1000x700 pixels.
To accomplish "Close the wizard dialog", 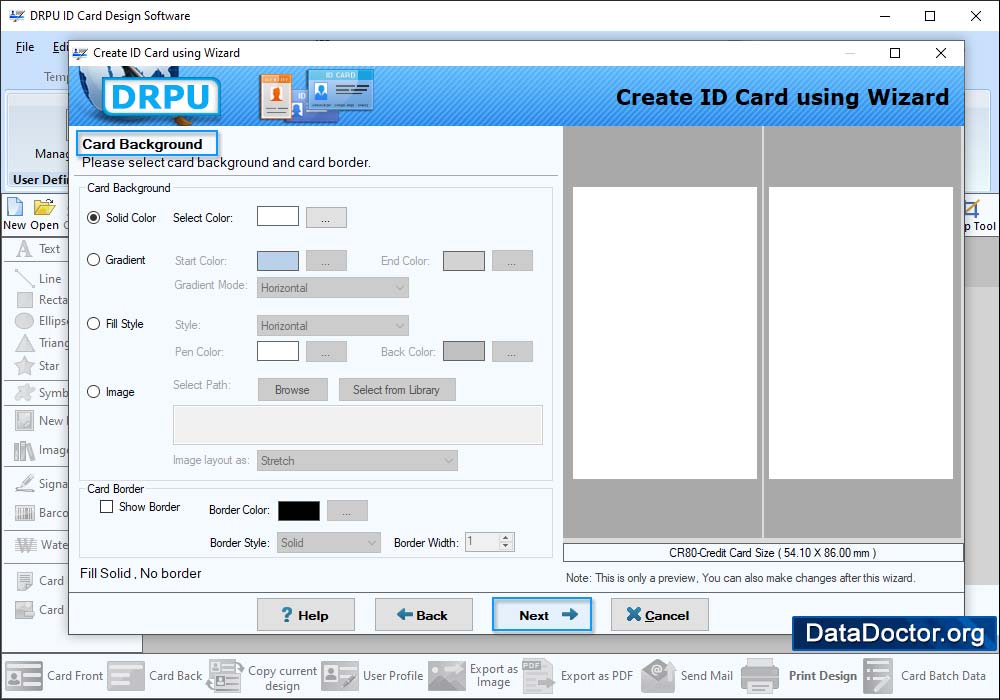I will (x=941, y=53).
